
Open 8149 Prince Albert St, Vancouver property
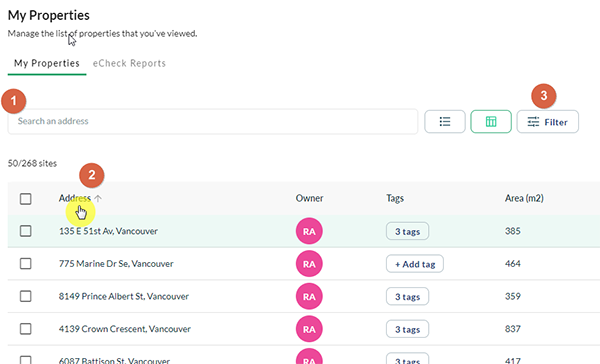tap(124, 296)
